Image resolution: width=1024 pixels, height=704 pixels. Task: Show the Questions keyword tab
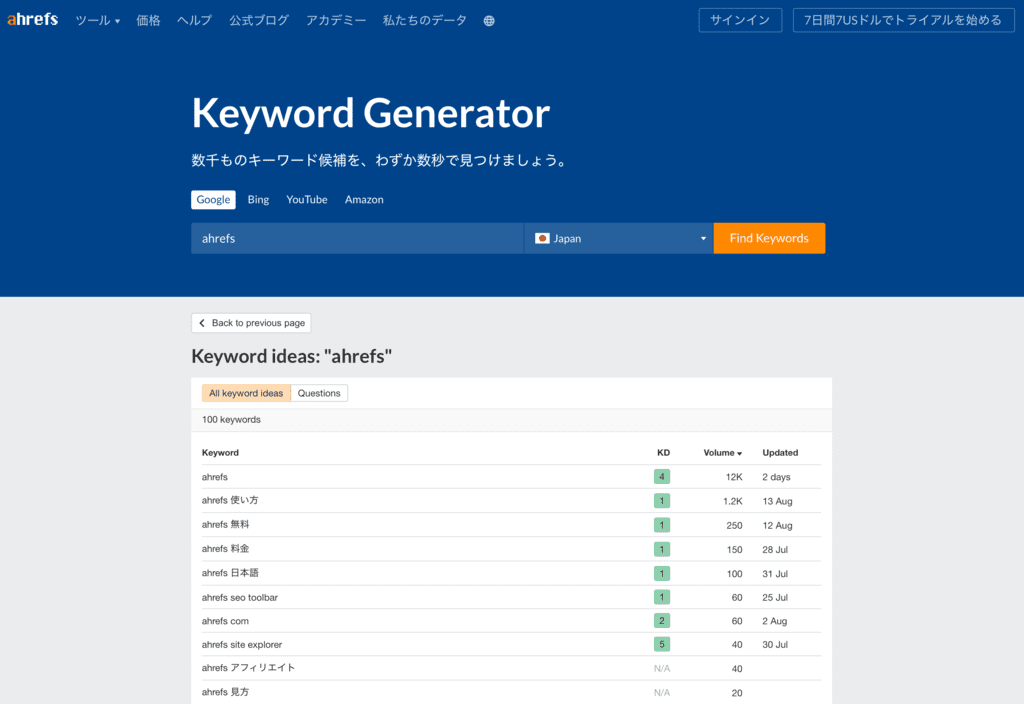(x=319, y=394)
